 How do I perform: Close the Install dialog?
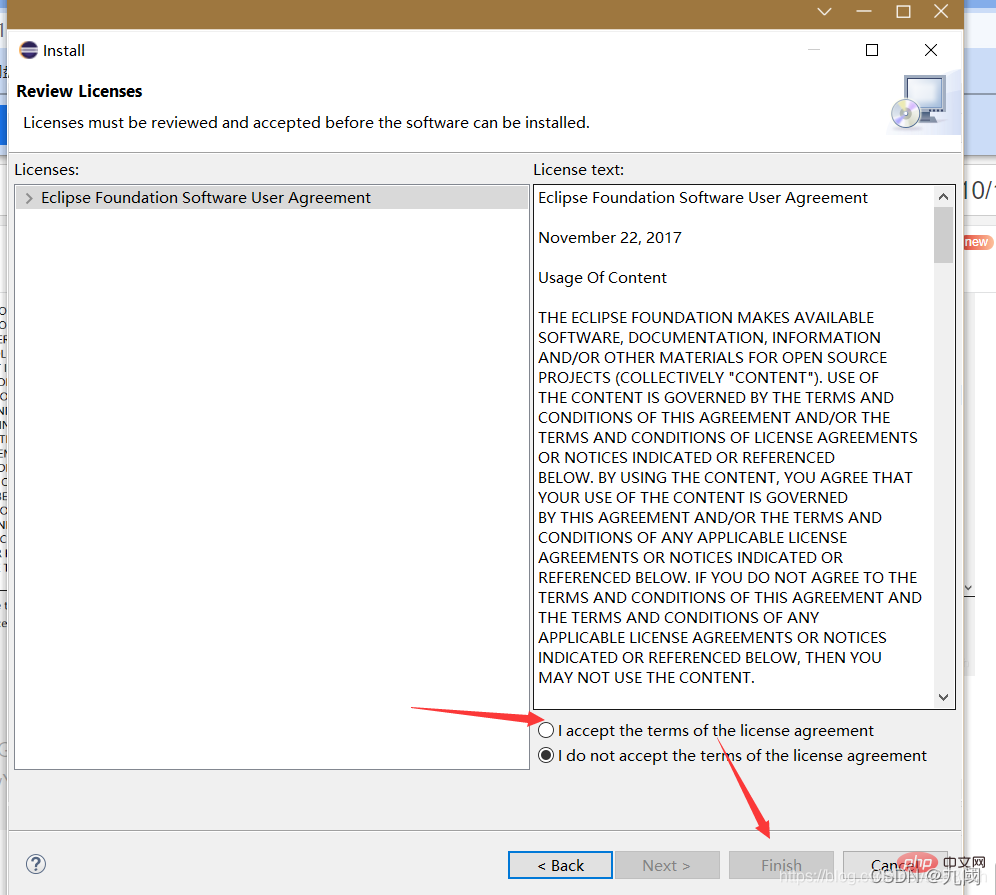931,50
